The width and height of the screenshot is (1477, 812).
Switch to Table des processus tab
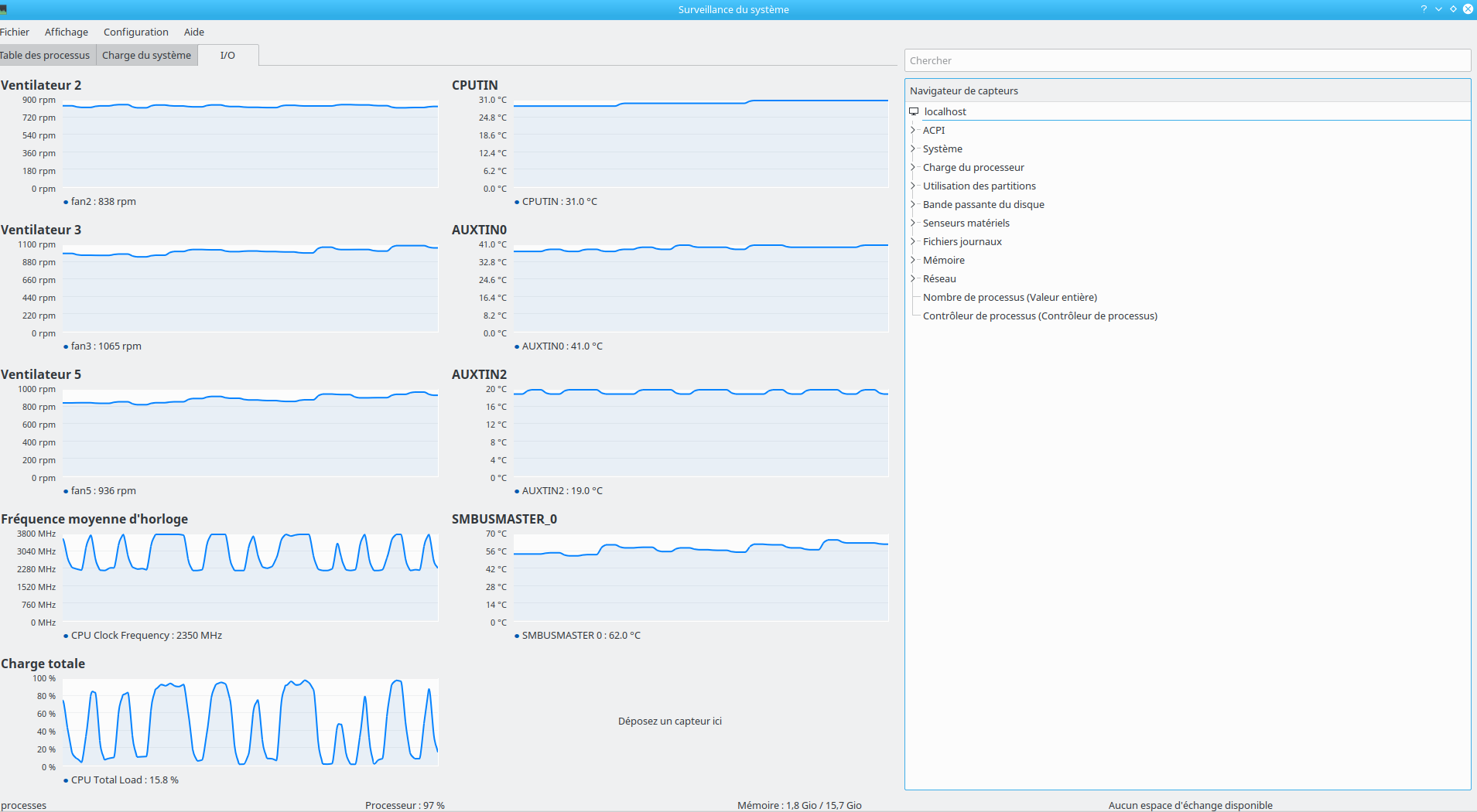click(x=46, y=55)
